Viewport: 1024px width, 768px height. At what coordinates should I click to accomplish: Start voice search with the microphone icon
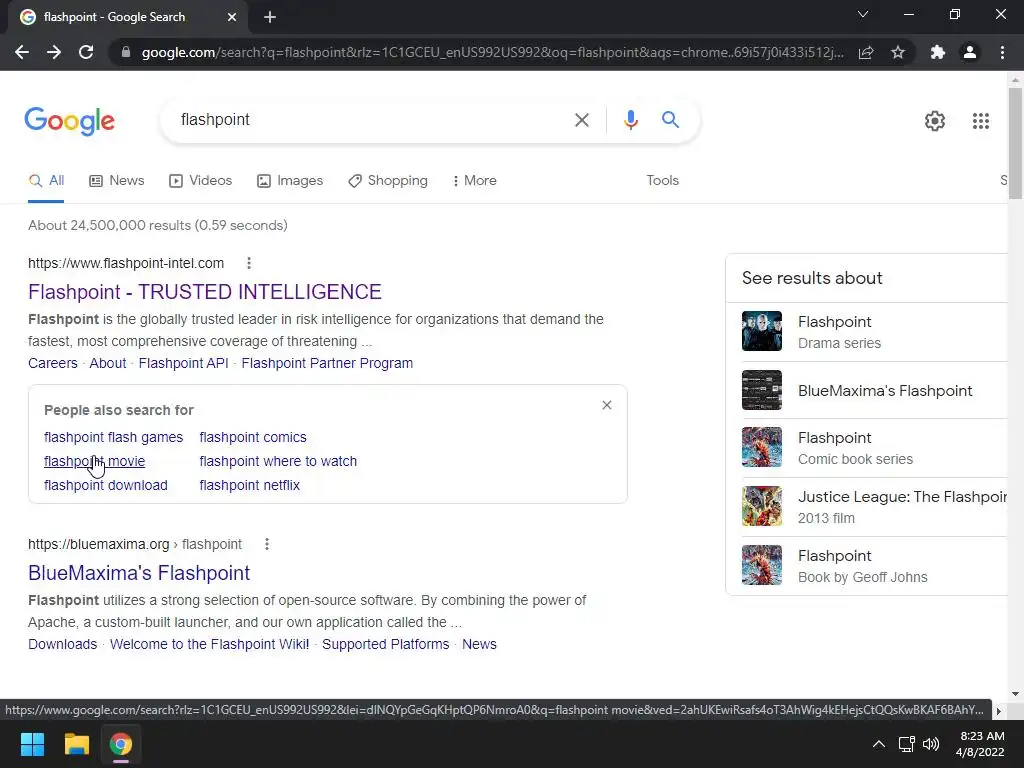pos(630,120)
